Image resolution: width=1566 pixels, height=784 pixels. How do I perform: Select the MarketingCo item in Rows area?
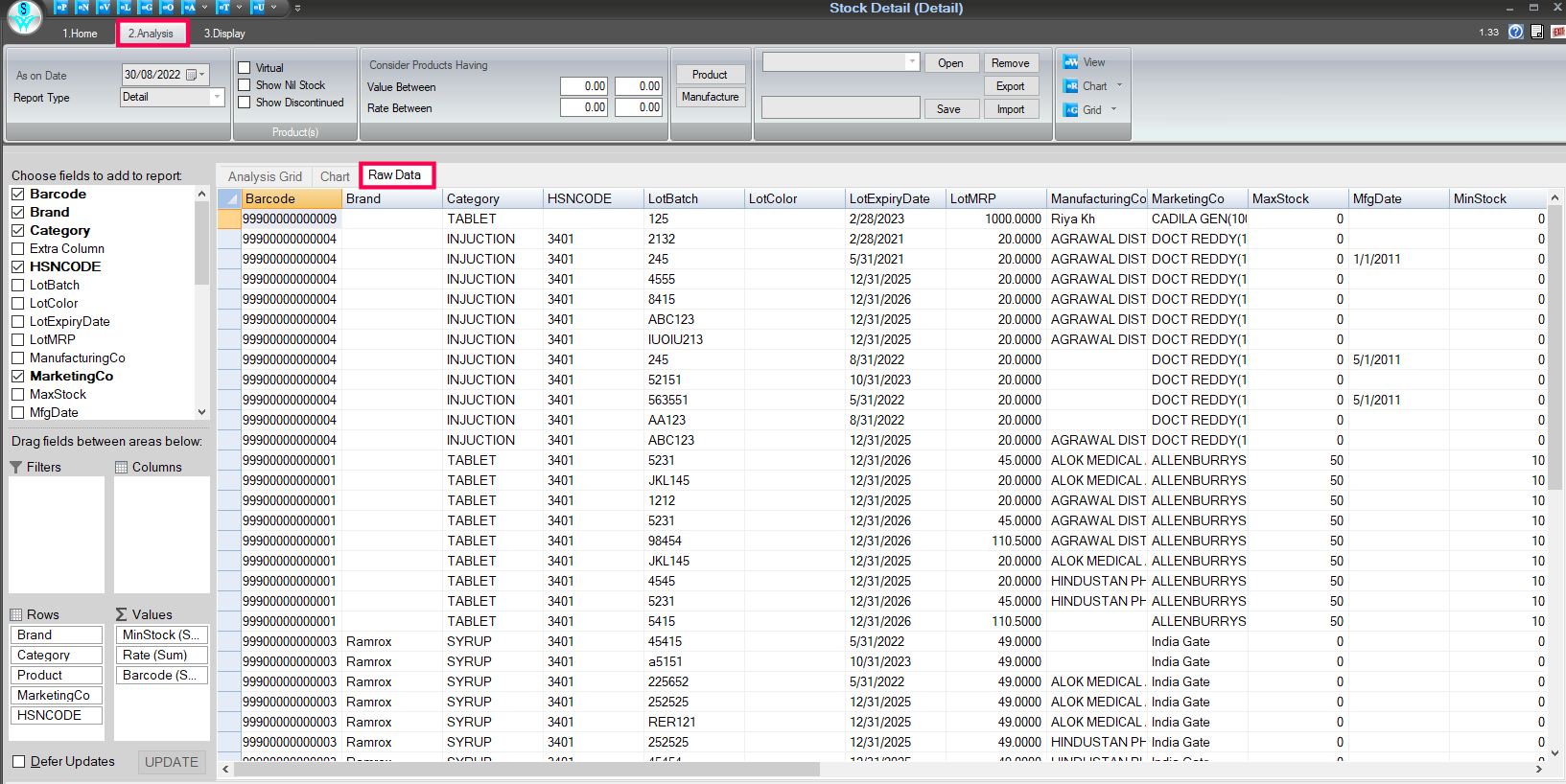(57, 695)
